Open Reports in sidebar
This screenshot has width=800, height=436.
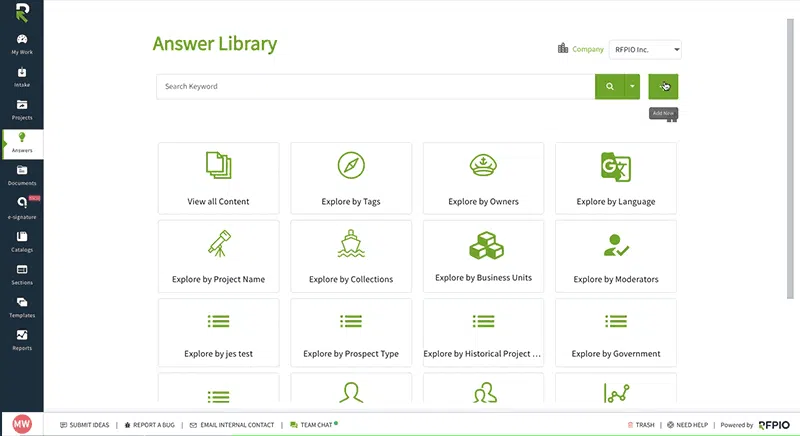(x=22, y=340)
